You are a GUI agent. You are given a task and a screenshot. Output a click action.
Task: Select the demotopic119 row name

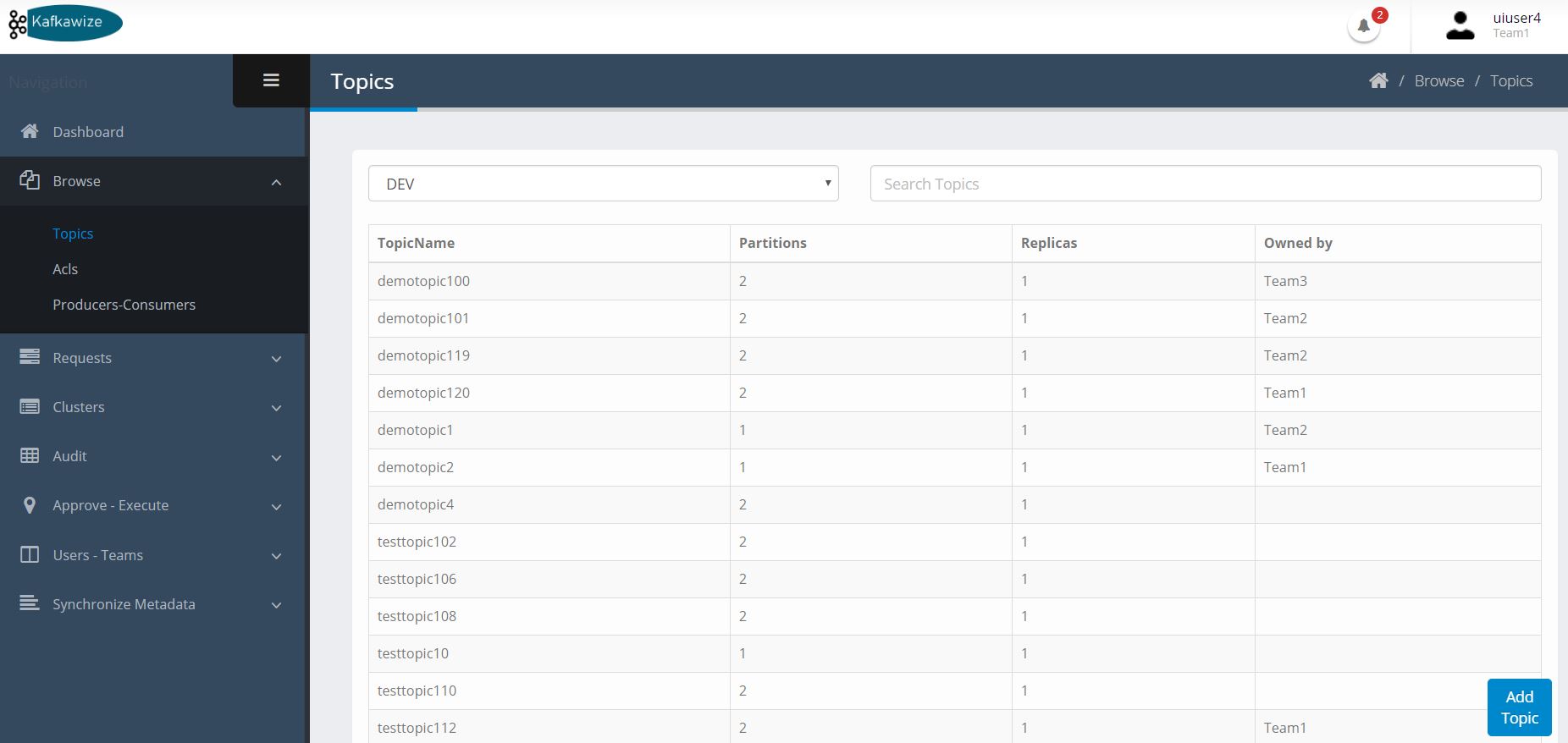pos(423,355)
